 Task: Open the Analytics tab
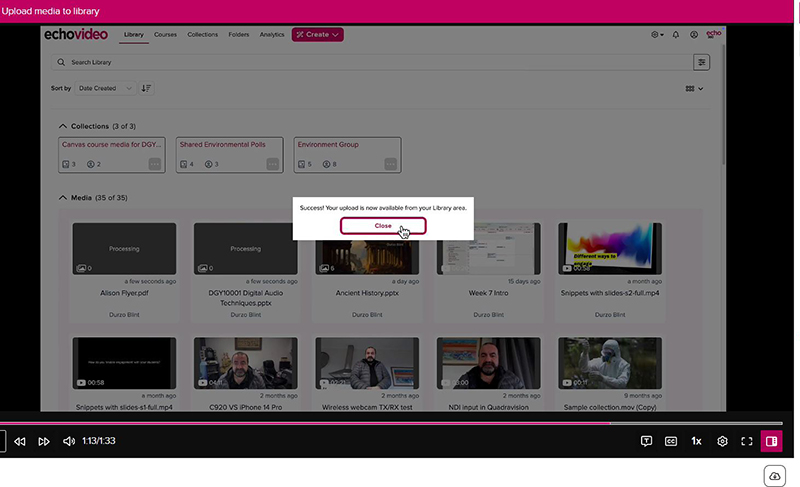point(271,34)
